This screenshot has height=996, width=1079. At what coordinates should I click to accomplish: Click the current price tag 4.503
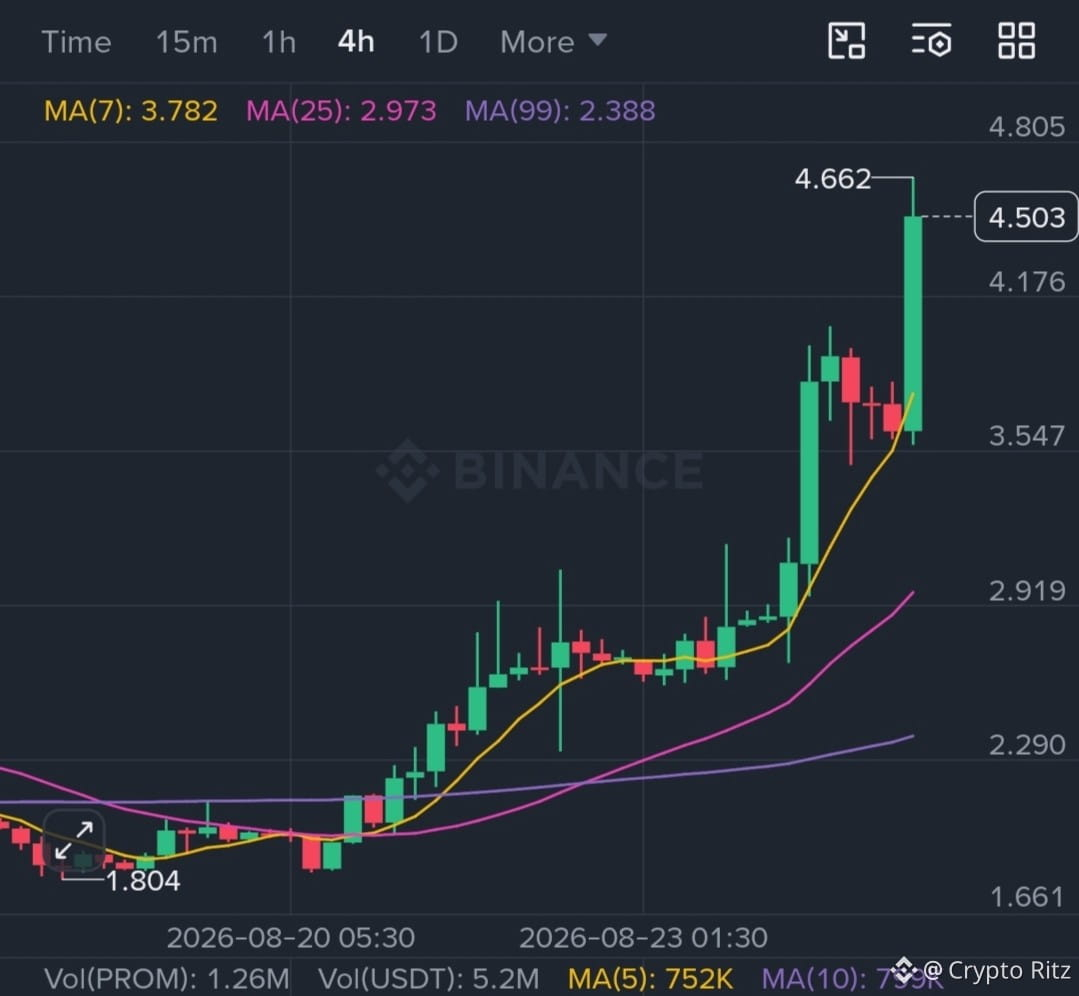coord(1026,217)
